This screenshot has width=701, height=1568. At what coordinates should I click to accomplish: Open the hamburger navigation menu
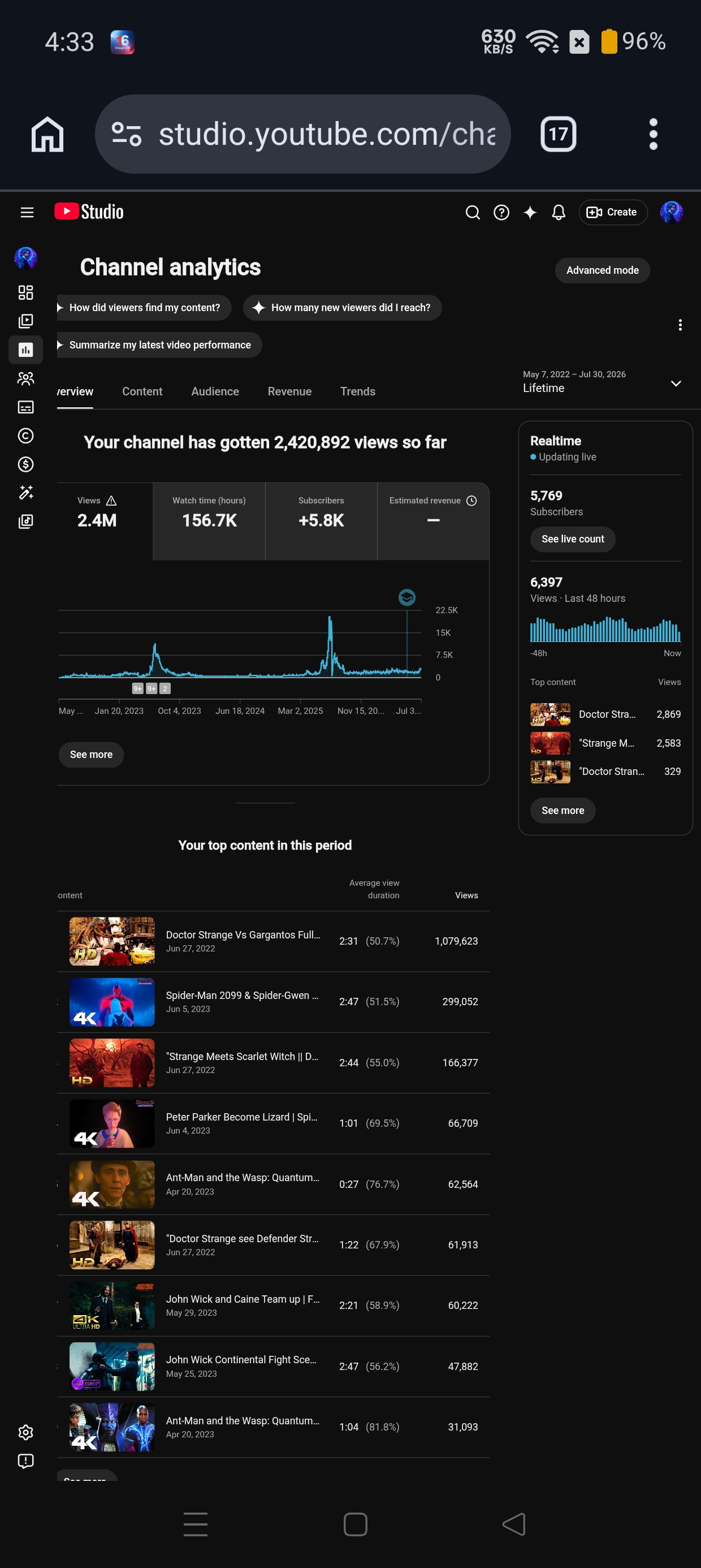click(27, 212)
